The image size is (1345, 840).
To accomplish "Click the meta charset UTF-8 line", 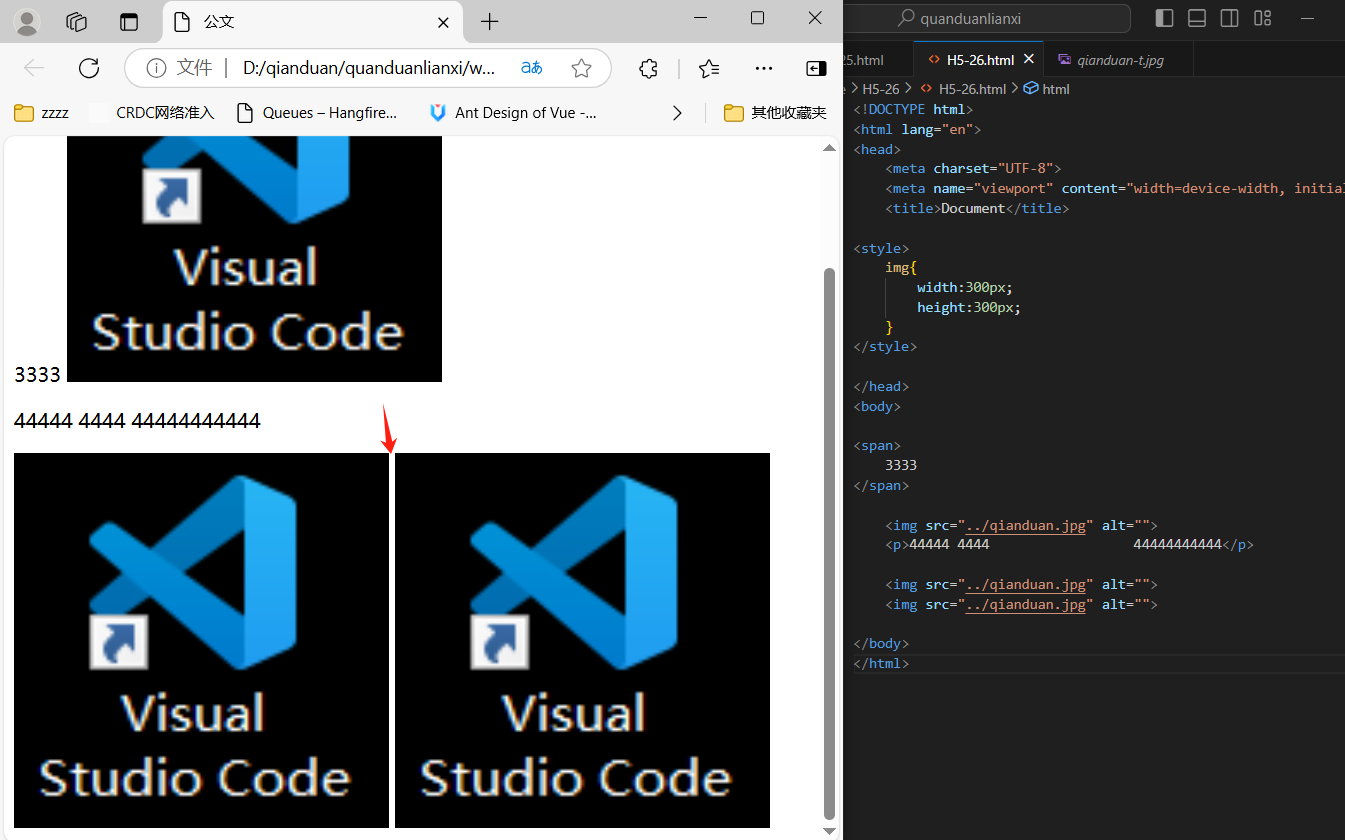I will pos(973,168).
